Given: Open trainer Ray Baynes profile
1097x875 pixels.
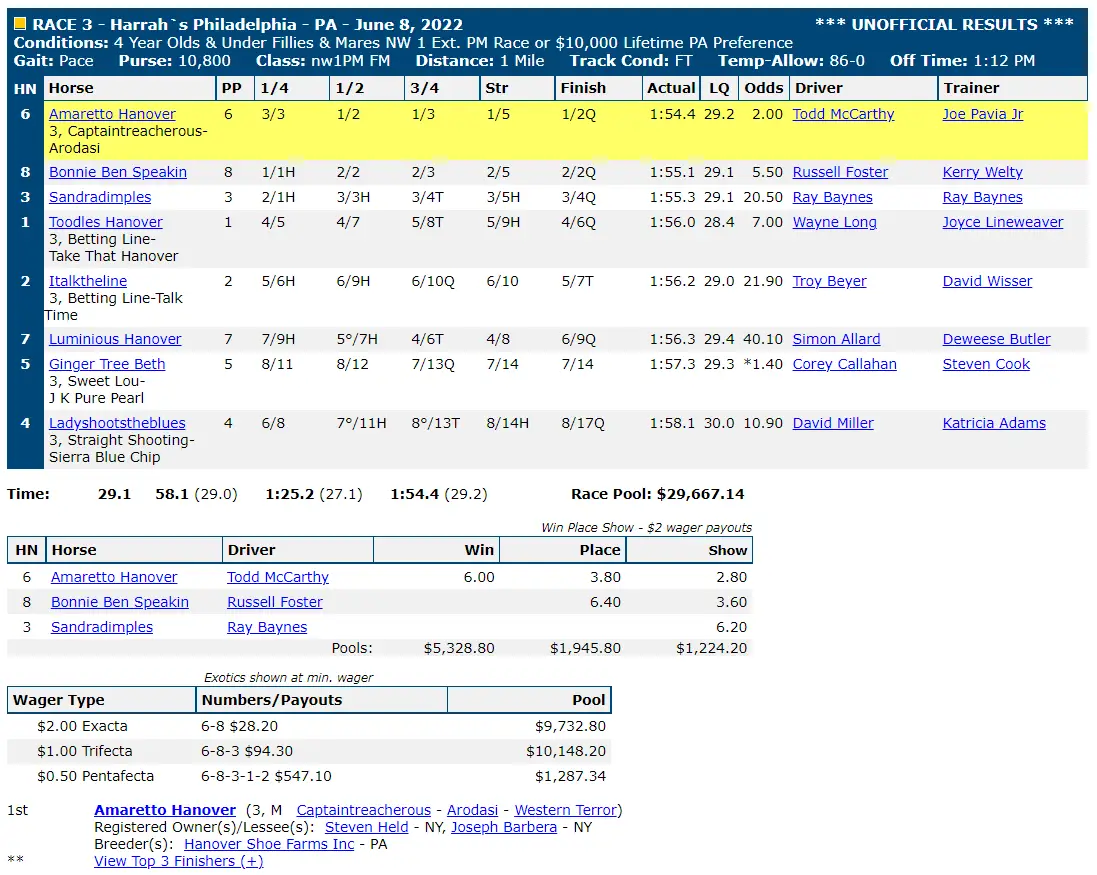Looking at the screenshot, I should click(x=982, y=197).
